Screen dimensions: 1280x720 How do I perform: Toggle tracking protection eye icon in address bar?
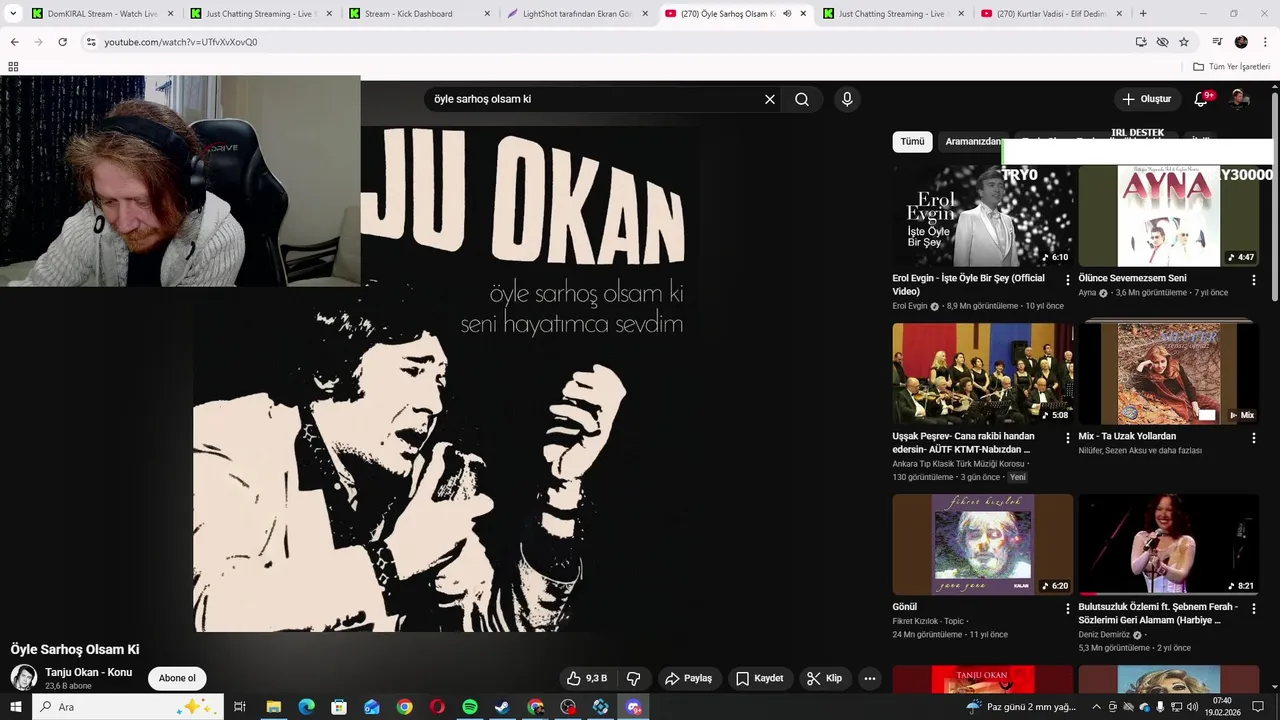point(1162,42)
